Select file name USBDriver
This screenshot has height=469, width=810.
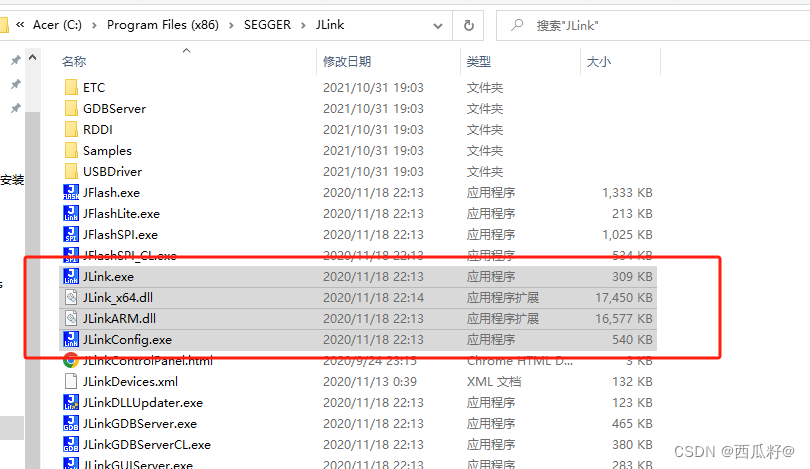[x=112, y=171]
